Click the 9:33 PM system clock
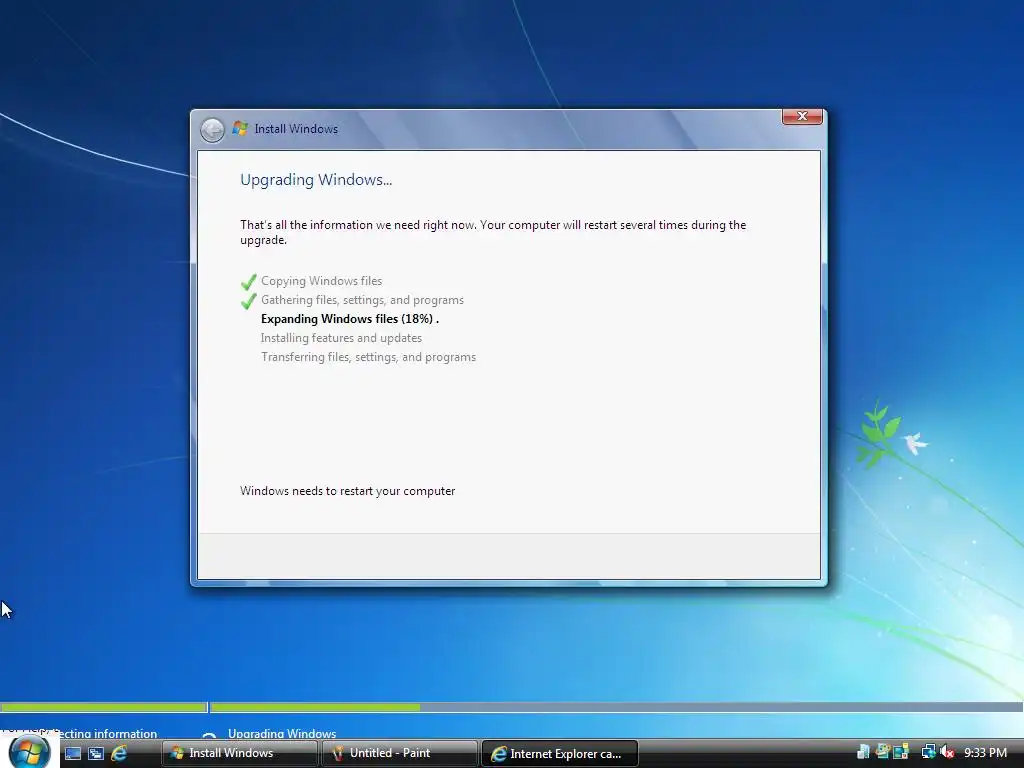This screenshot has height=768, width=1024. coord(985,753)
